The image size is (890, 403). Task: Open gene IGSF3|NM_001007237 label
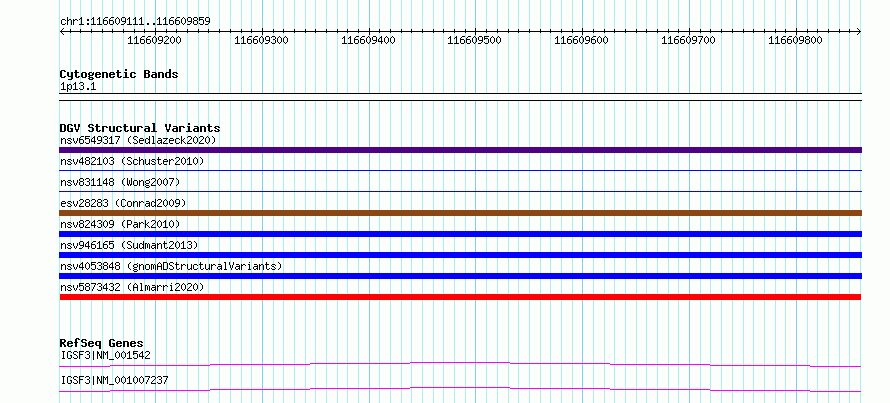[114, 380]
